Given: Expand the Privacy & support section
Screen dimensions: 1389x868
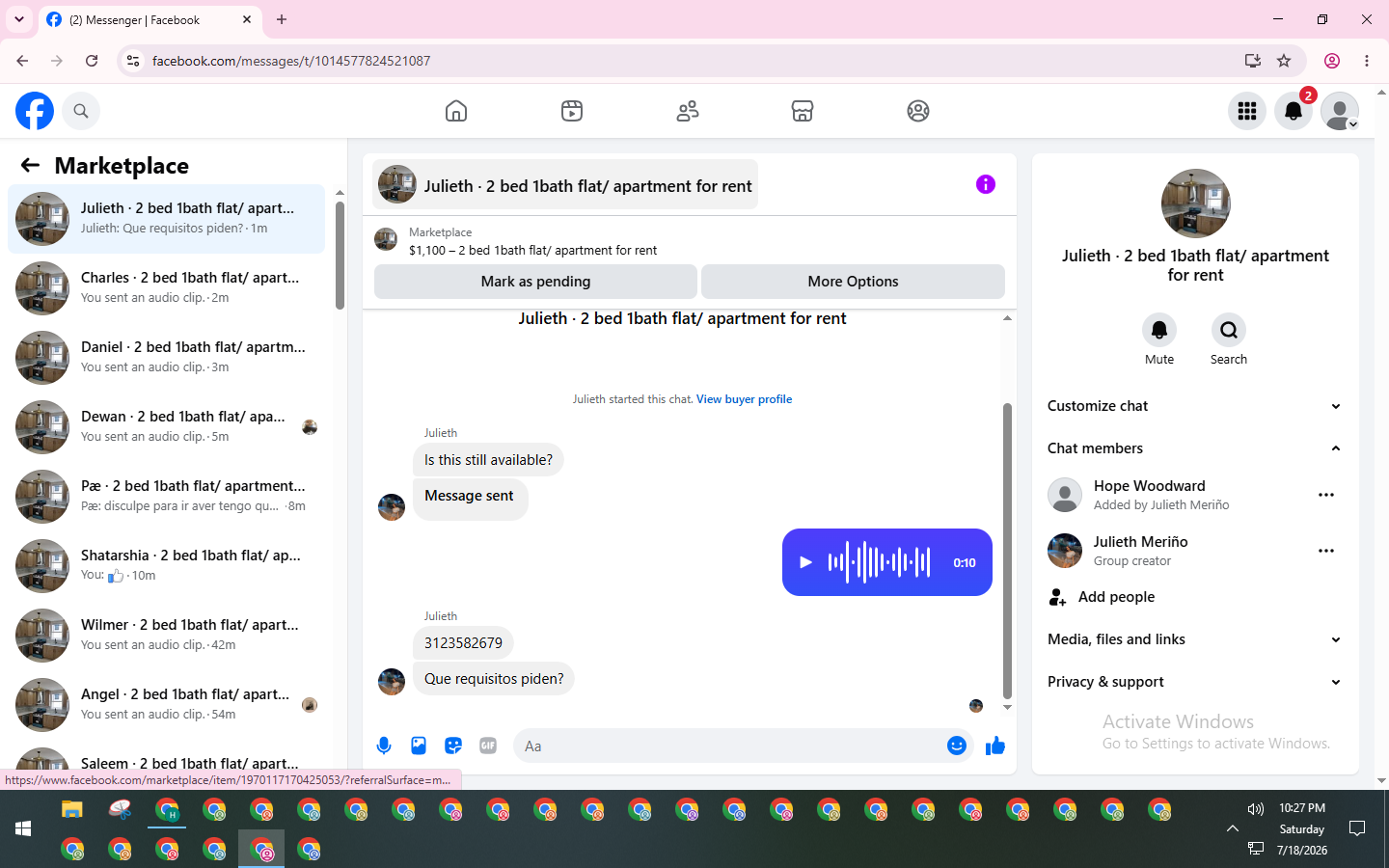Looking at the screenshot, I should (x=1195, y=682).
